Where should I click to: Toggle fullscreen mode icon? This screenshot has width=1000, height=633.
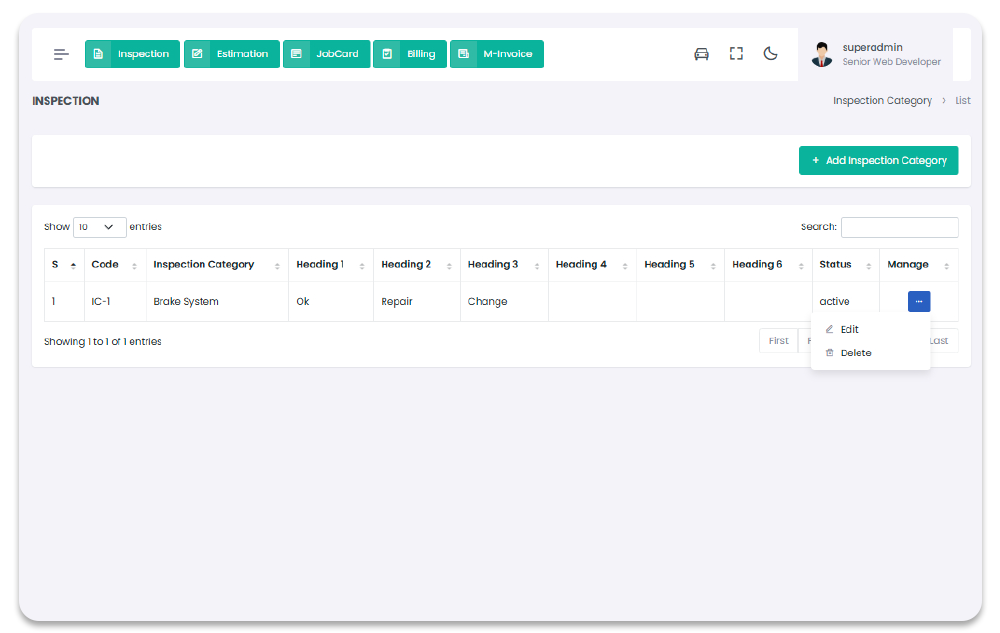pyautogui.click(x=736, y=54)
